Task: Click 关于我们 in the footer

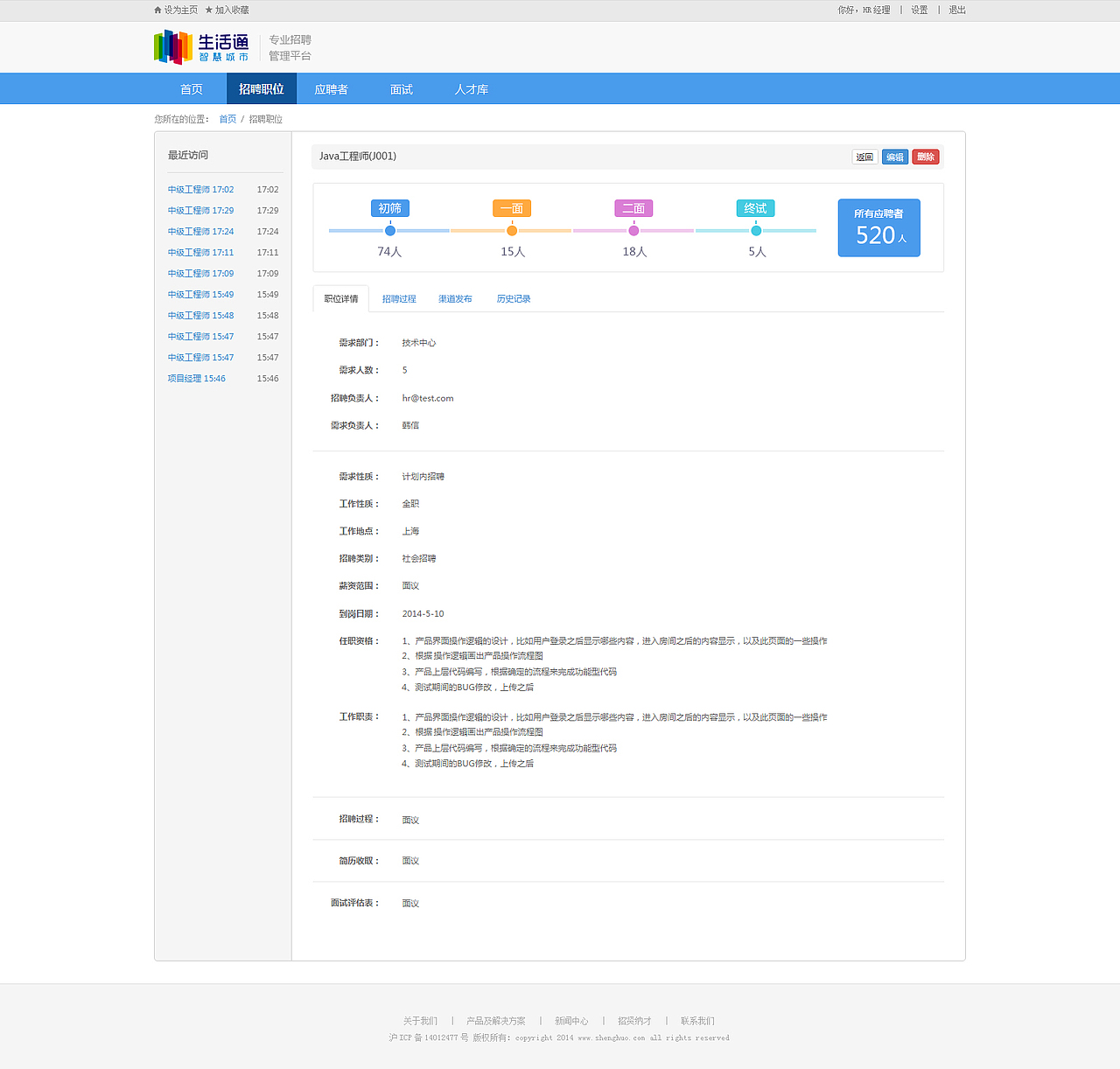Action: (x=420, y=1021)
